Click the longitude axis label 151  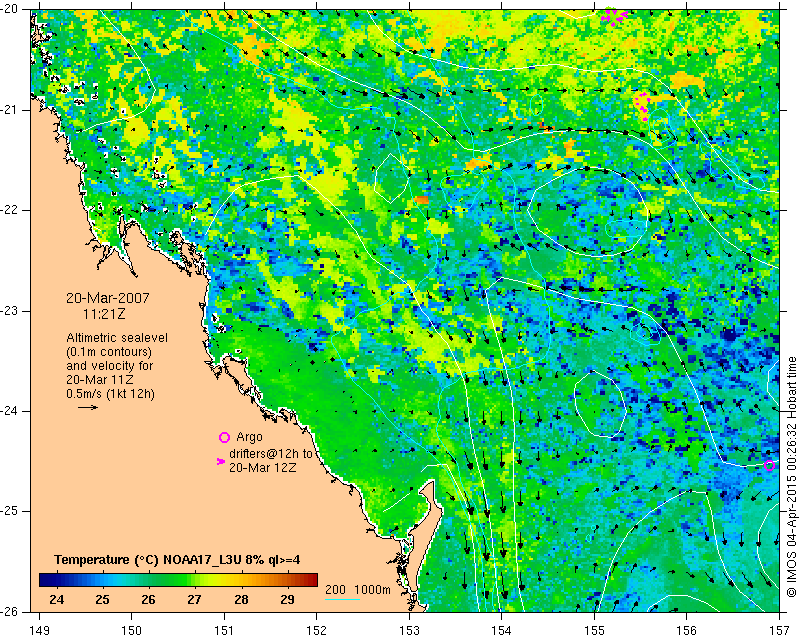point(224,631)
